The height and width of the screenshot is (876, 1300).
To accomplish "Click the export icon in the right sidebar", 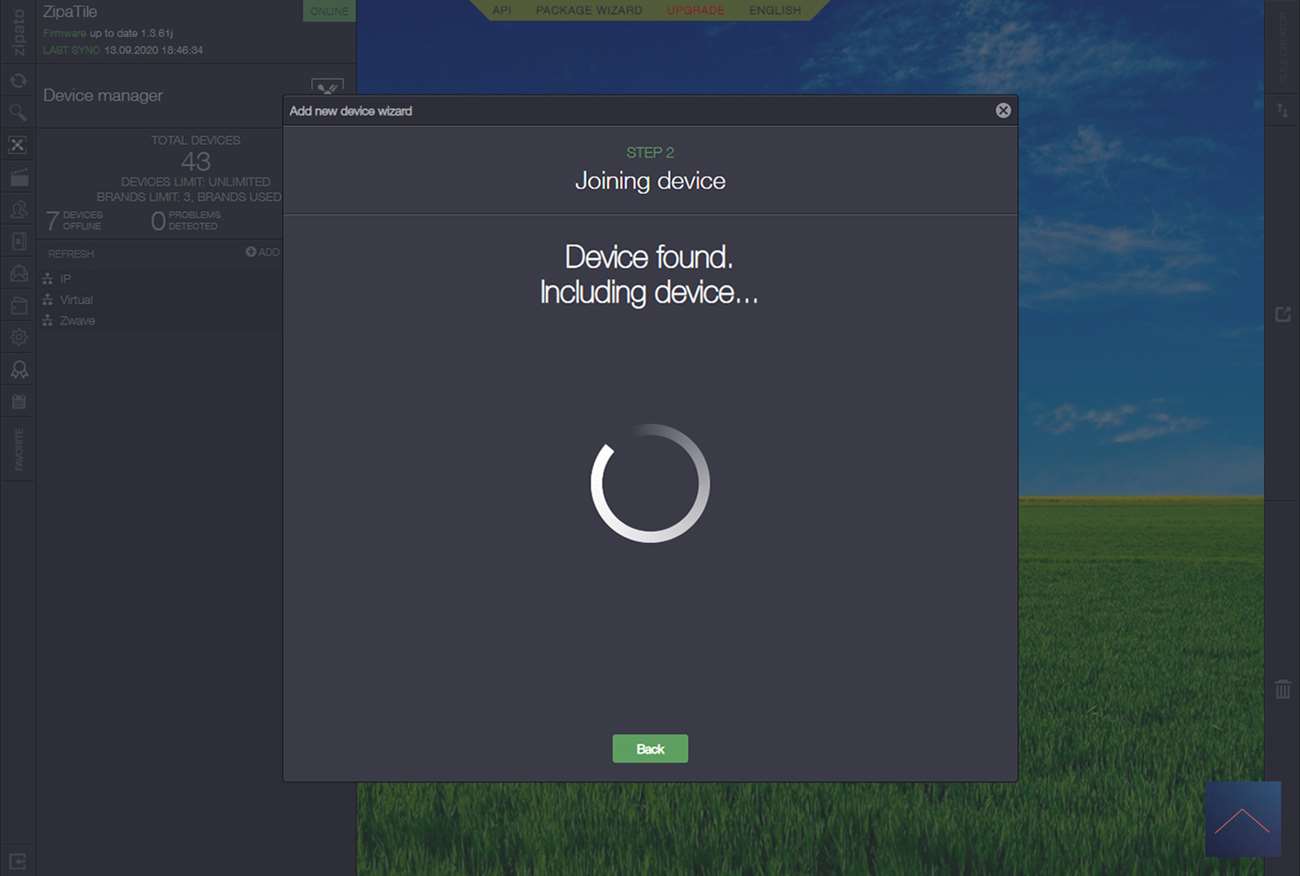I will pos(1283,314).
